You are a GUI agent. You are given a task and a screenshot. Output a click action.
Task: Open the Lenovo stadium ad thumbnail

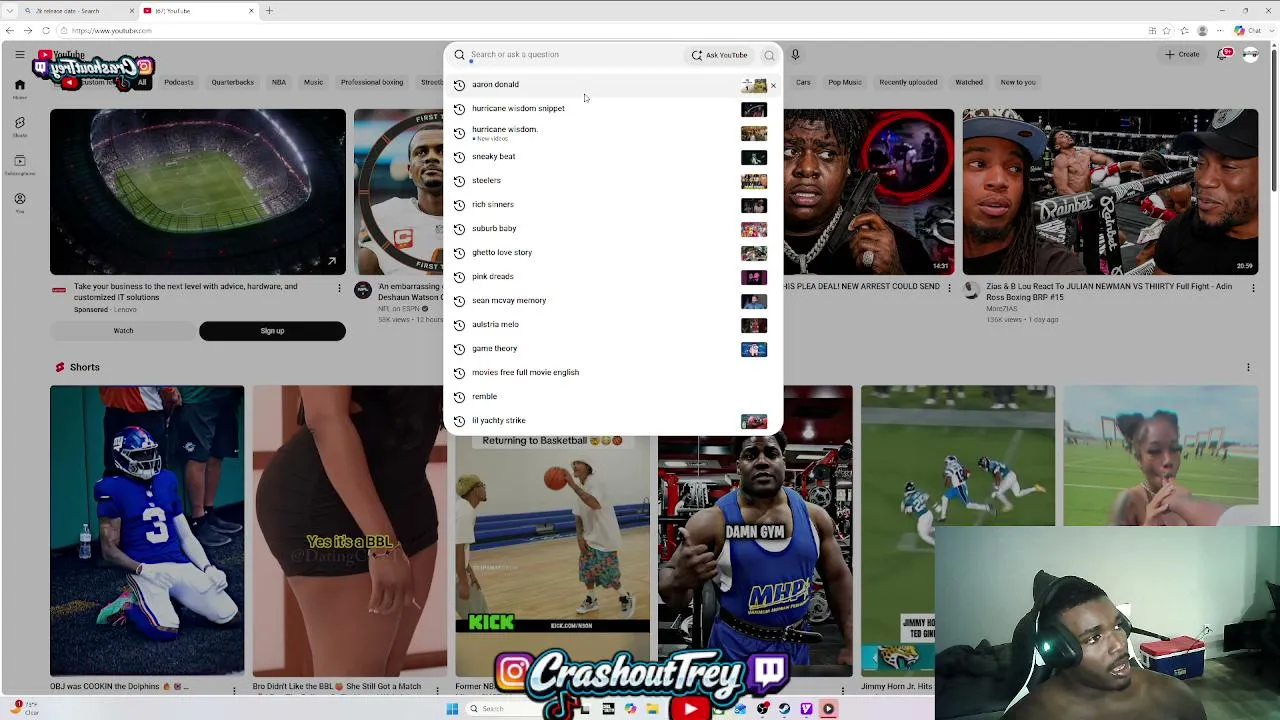point(198,192)
